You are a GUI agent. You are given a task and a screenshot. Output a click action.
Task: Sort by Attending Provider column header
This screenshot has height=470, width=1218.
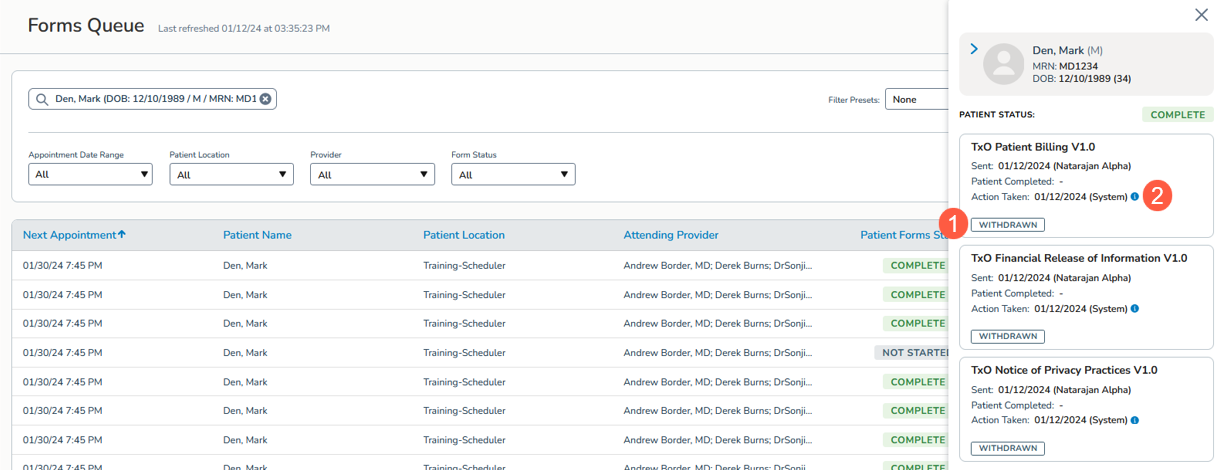point(670,235)
